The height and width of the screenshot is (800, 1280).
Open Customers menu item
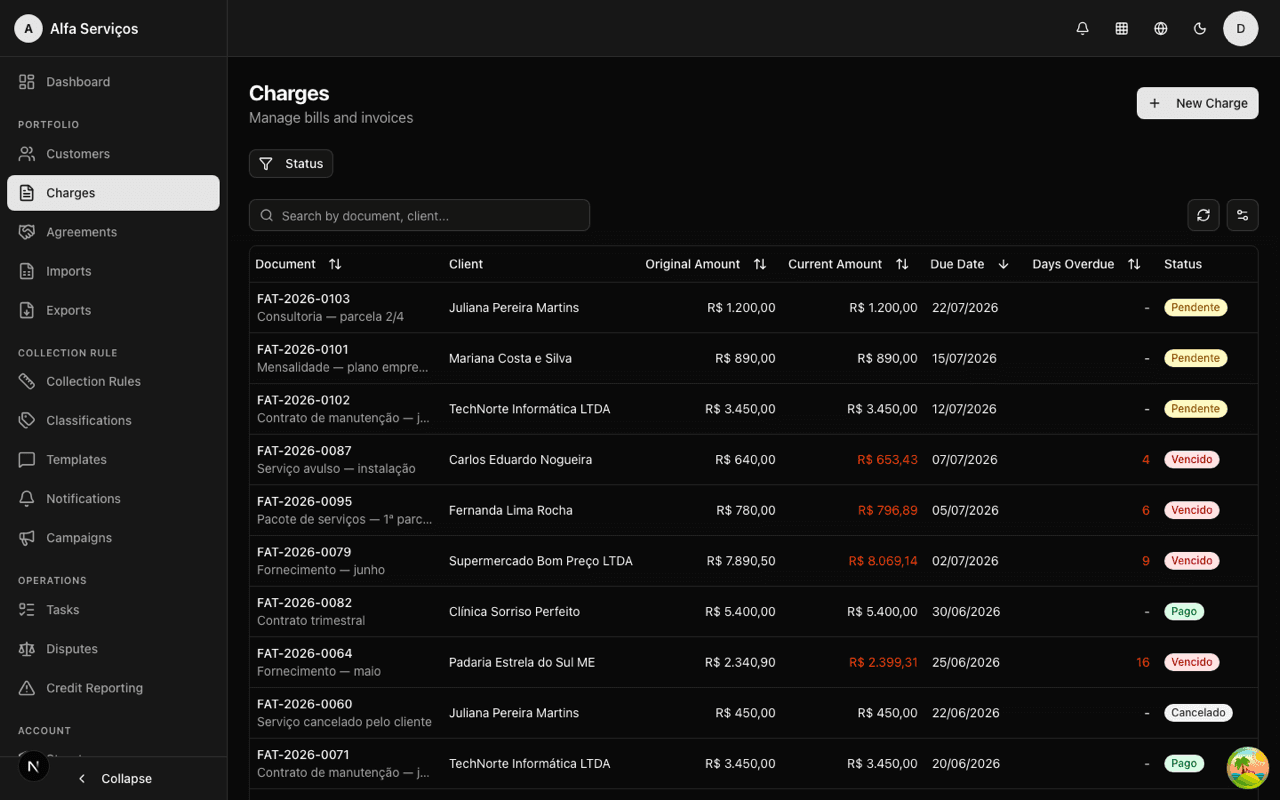point(113,154)
